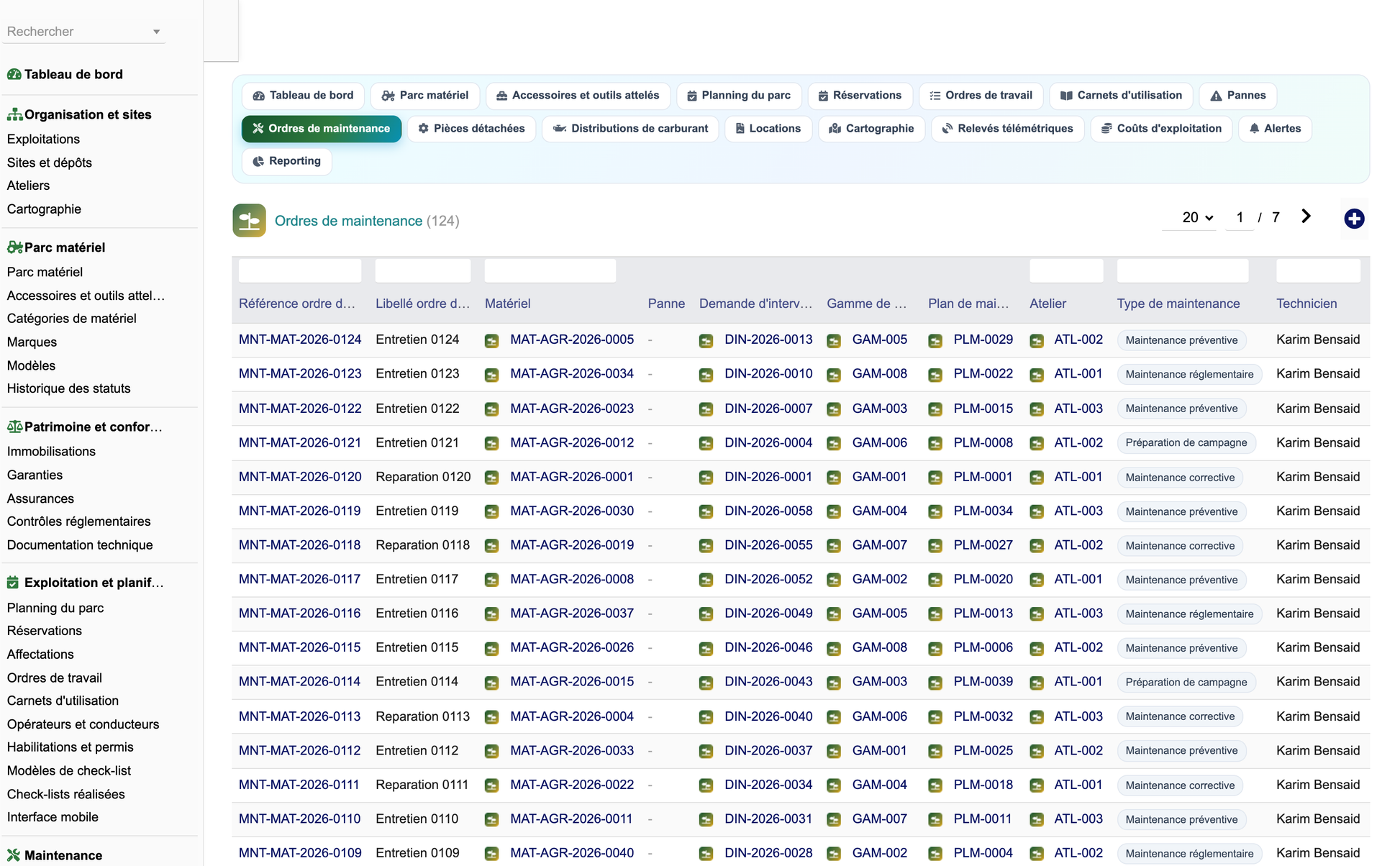Screen dimensions: 1400x866
Task: Sort by Technicien column header
Action: (1306, 304)
